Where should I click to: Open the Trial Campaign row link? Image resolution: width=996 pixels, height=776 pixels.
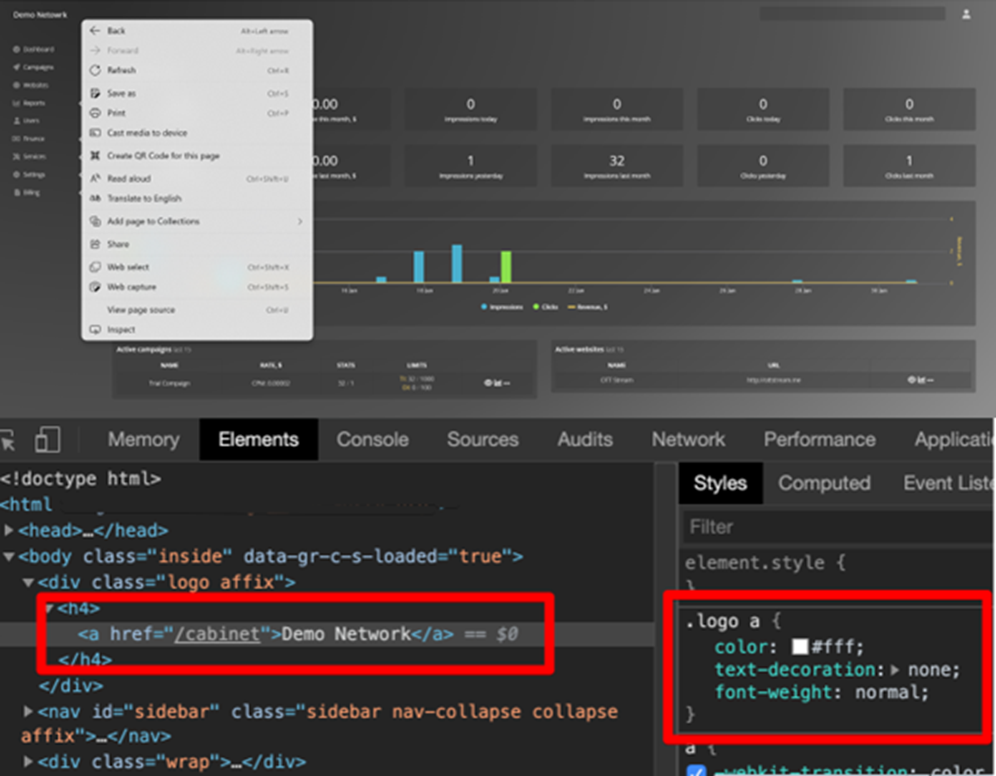169,383
